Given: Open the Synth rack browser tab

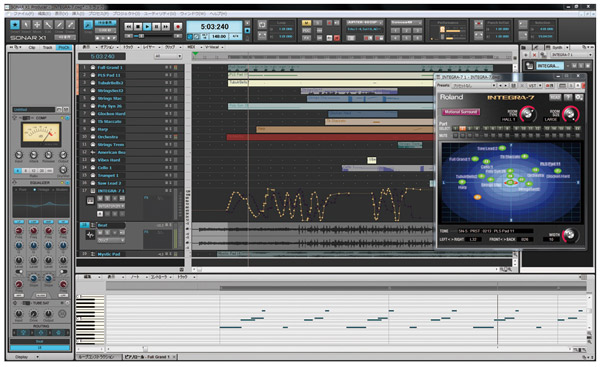Looking at the screenshot, I should 557,47.
